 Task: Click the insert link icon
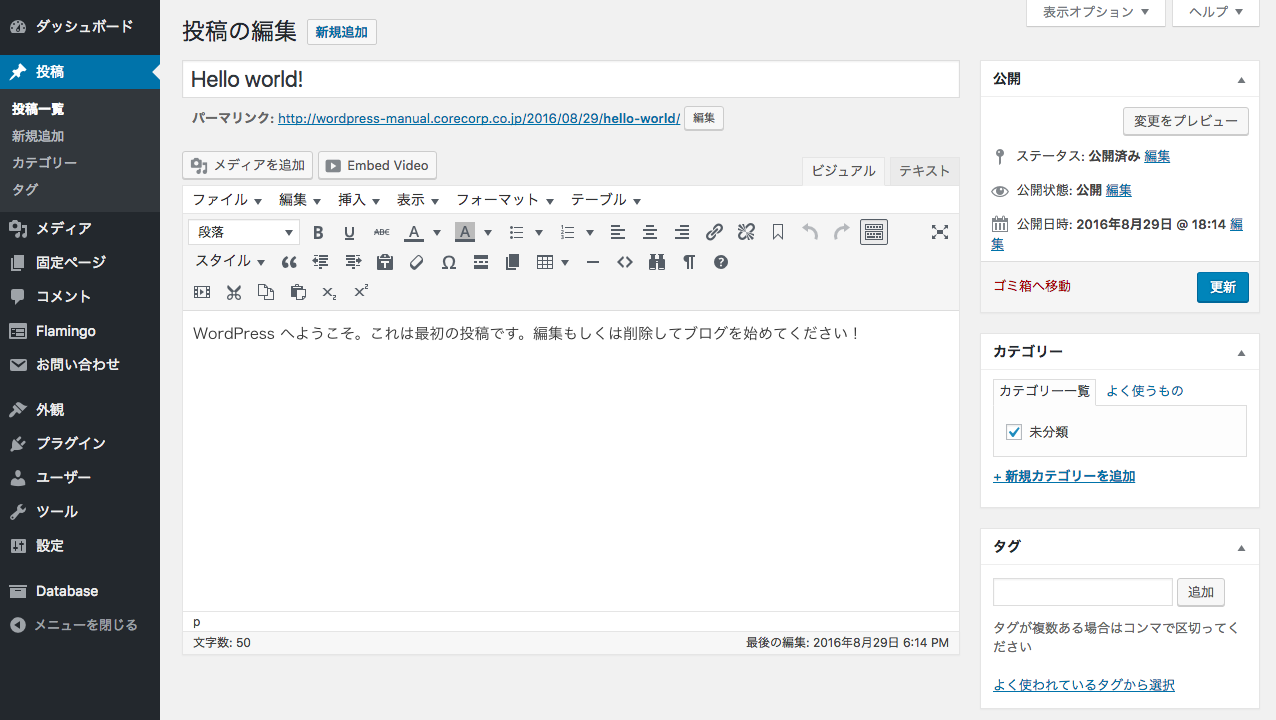[714, 233]
